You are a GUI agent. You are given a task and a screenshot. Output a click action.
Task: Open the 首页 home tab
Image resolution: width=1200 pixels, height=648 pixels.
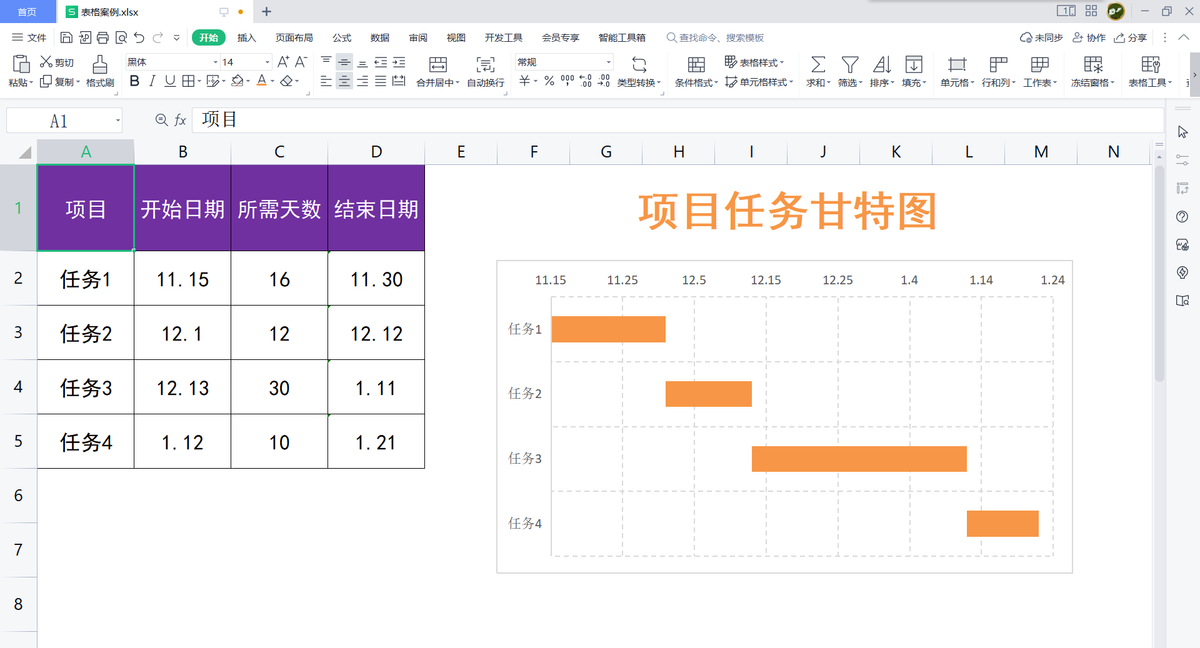tap(27, 12)
